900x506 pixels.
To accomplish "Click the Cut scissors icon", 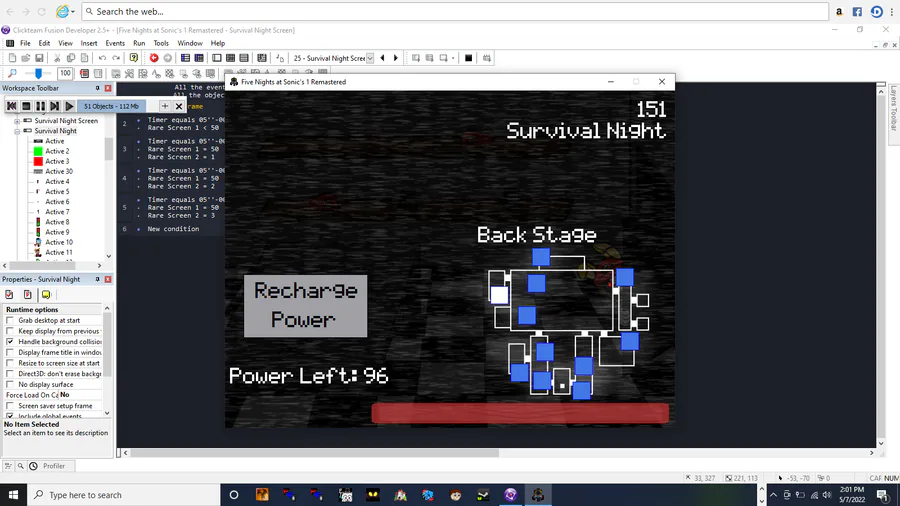I will coord(57,58).
